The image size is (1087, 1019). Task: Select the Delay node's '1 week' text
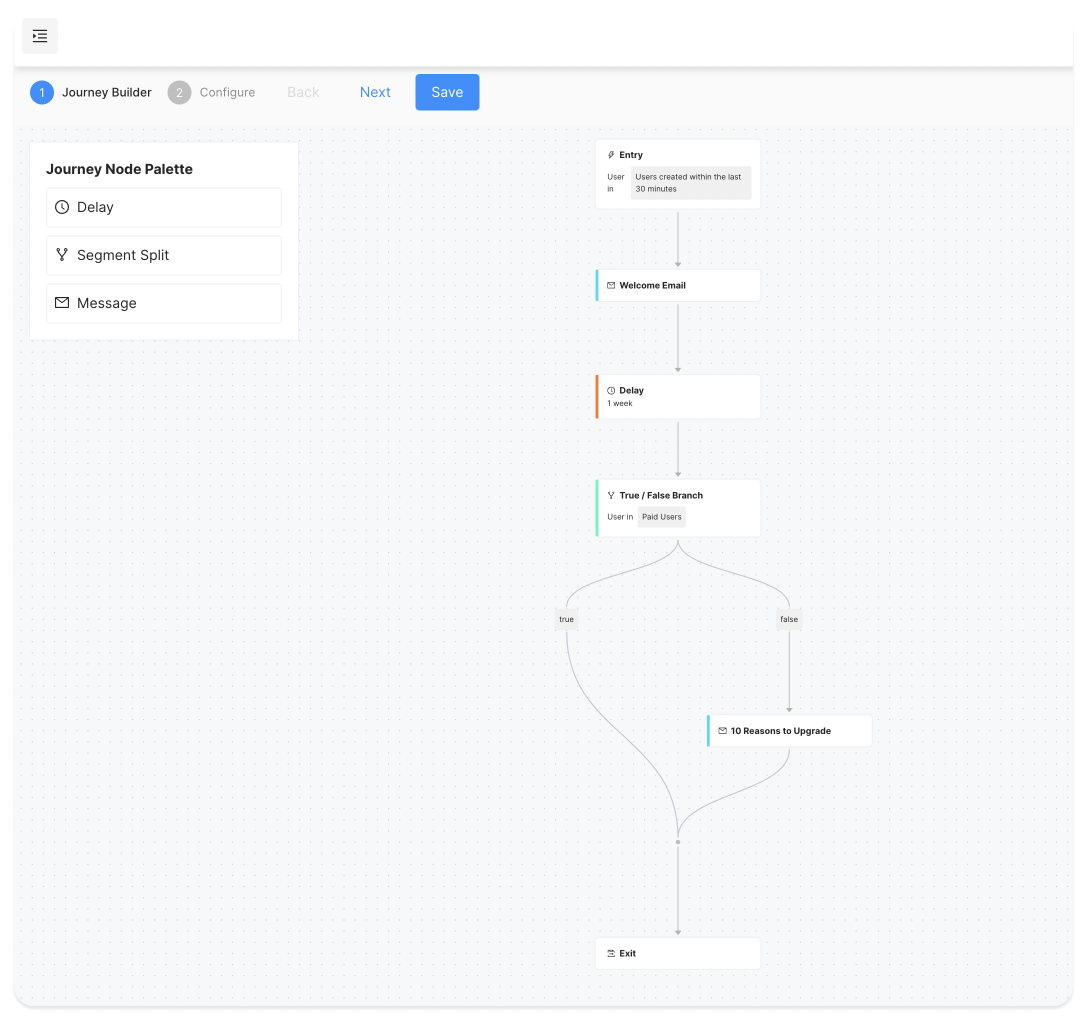tap(620, 404)
